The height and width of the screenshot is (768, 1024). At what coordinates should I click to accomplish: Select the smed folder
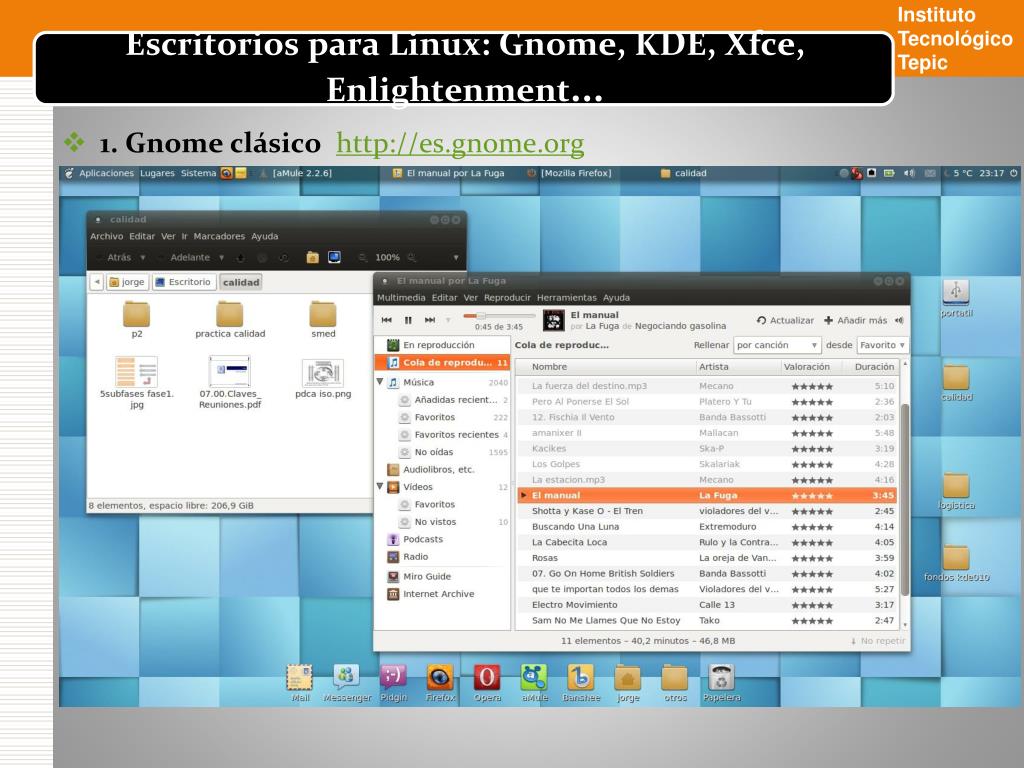323,319
